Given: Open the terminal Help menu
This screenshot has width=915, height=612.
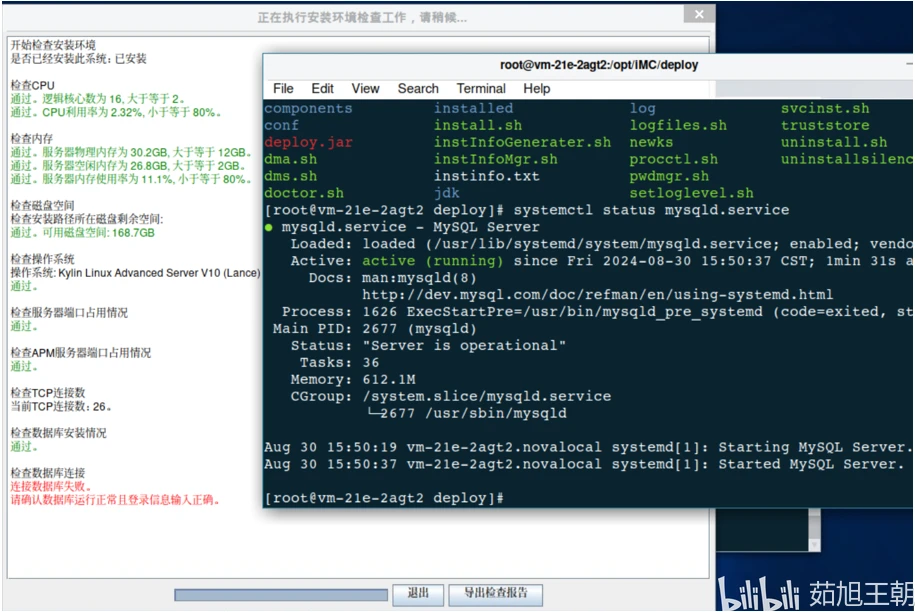Looking at the screenshot, I should pyautogui.click(x=536, y=89).
